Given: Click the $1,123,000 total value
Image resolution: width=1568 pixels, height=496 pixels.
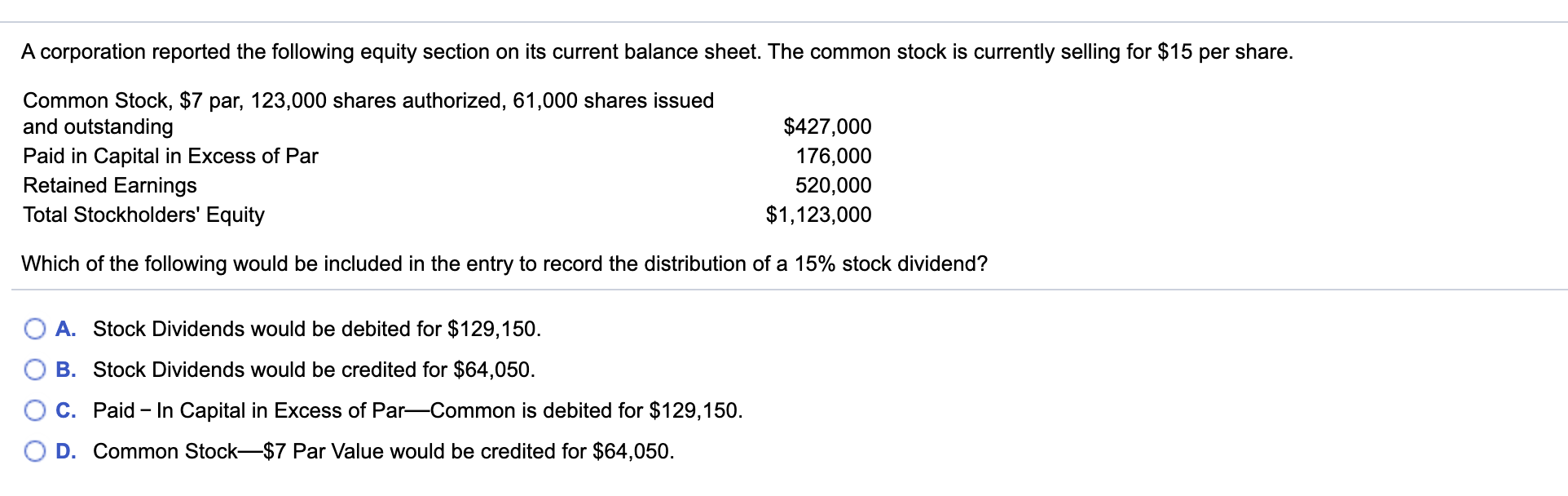Looking at the screenshot, I should click(x=817, y=215).
